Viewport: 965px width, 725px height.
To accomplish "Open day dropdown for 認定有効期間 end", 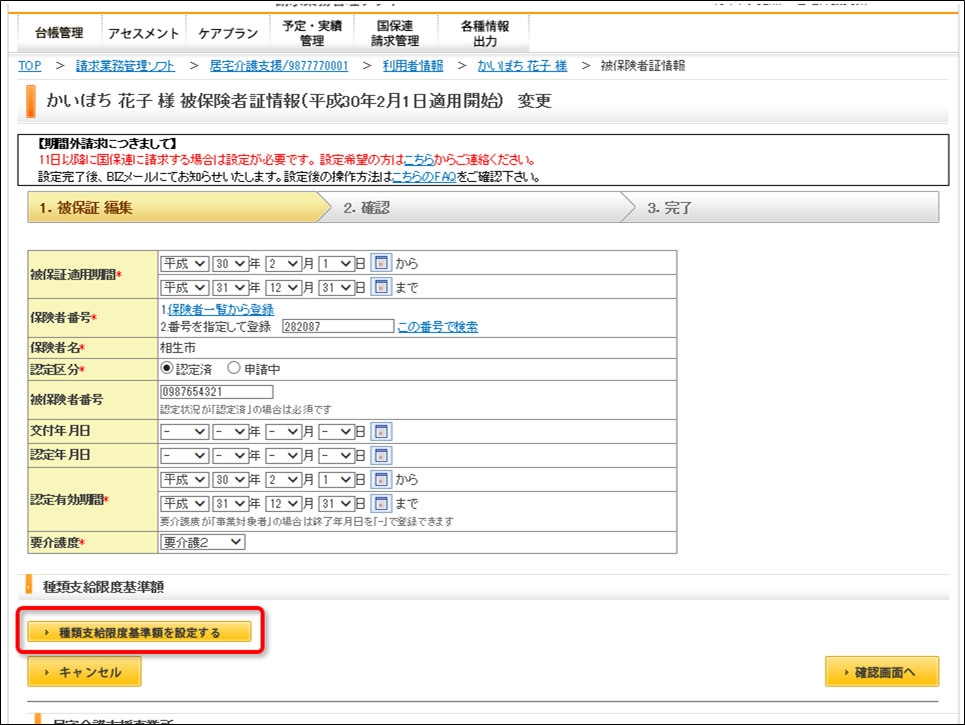I will (337, 503).
